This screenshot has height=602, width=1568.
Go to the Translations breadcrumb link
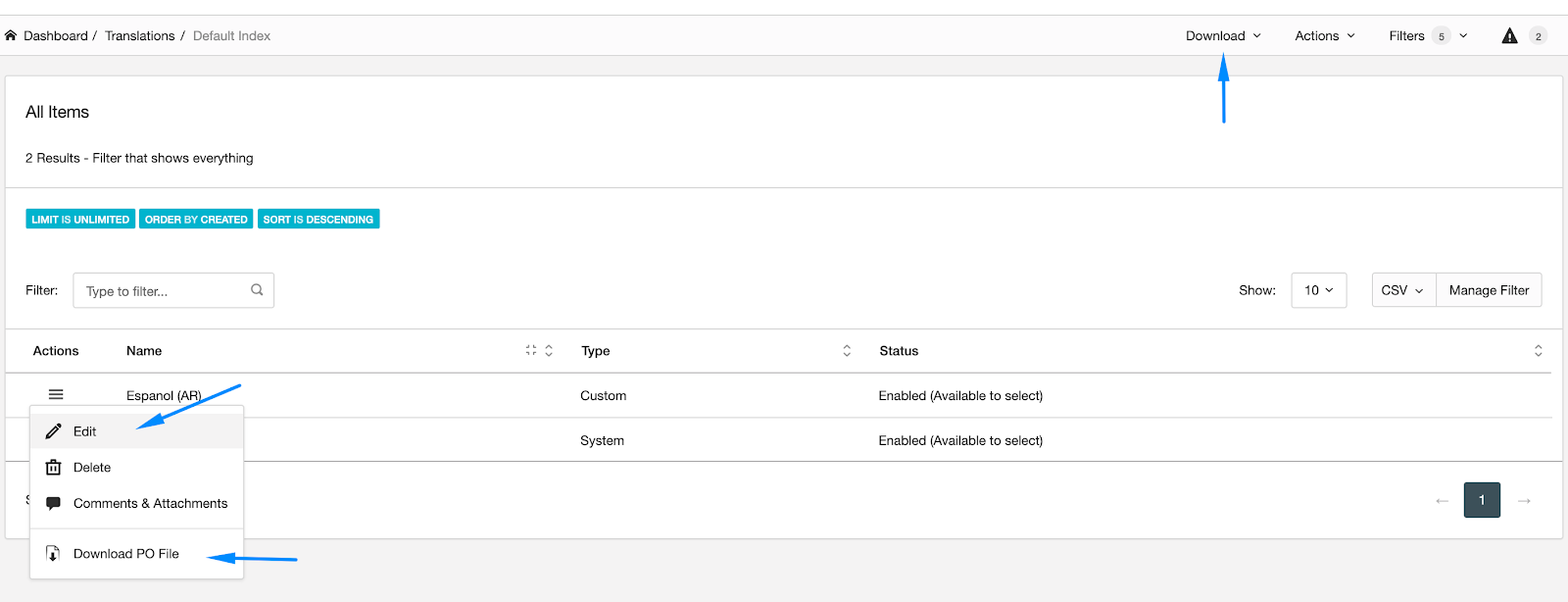(x=139, y=36)
